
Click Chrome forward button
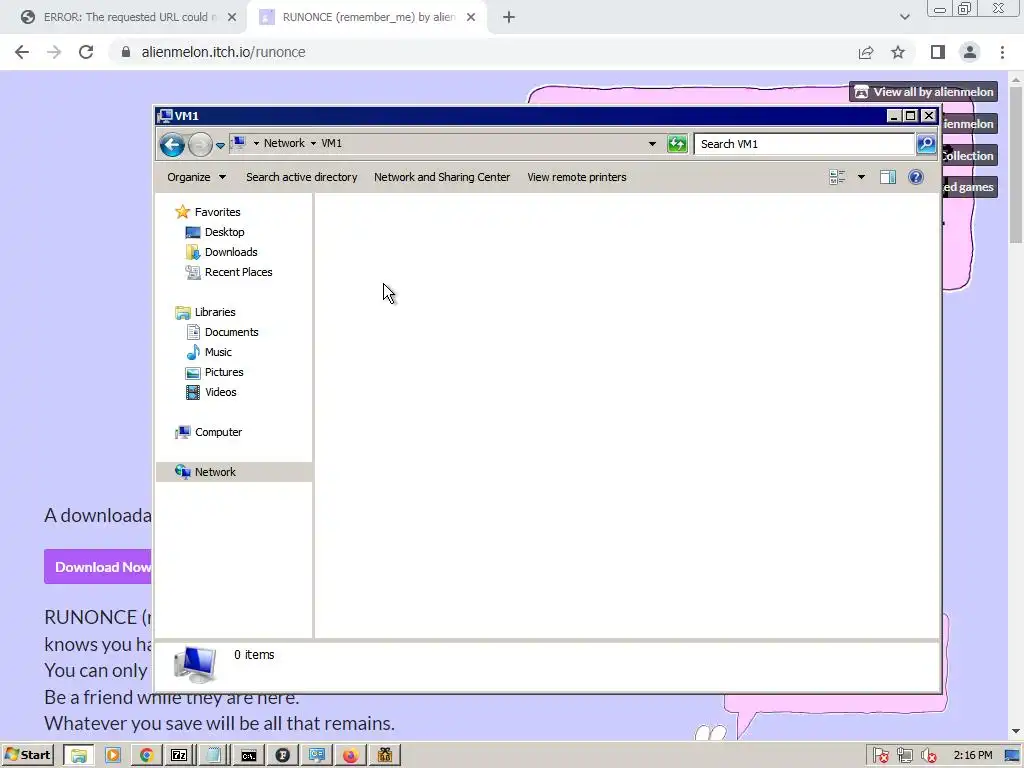(x=54, y=52)
